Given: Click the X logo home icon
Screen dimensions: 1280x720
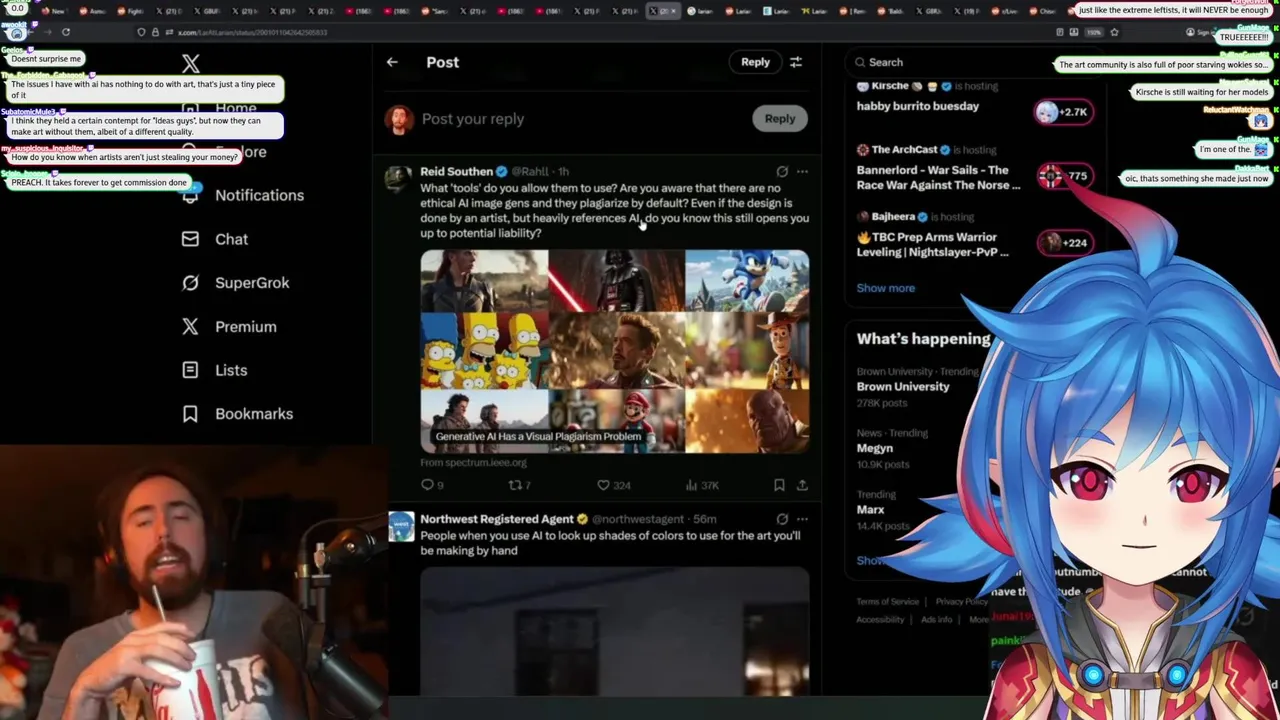Looking at the screenshot, I should pos(191,65).
